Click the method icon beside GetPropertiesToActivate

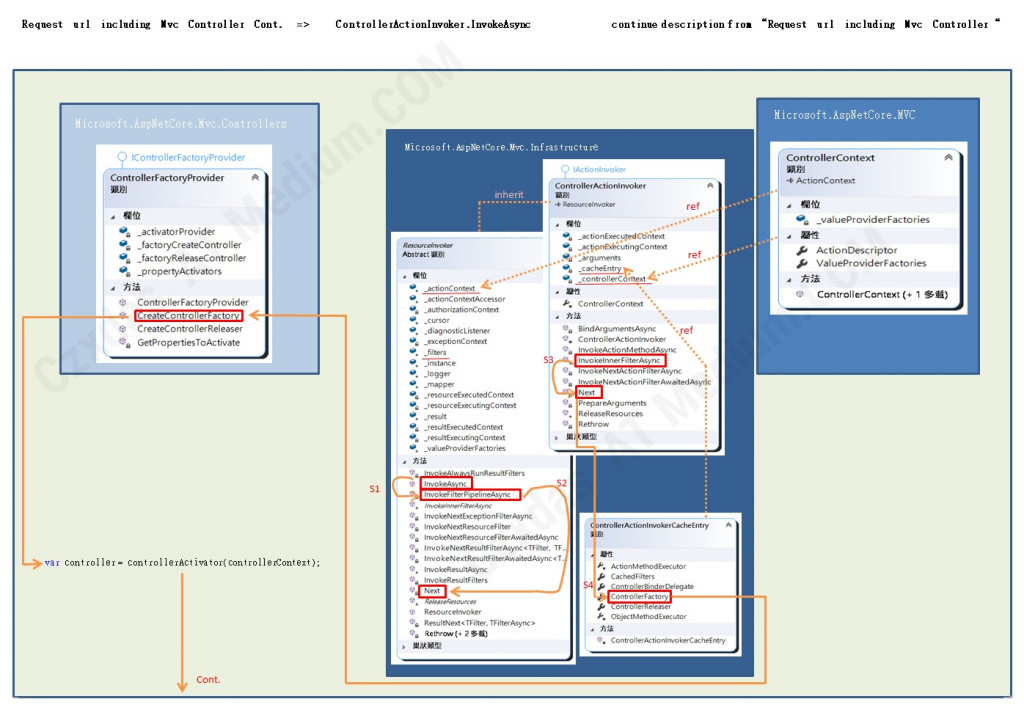coord(123,342)
